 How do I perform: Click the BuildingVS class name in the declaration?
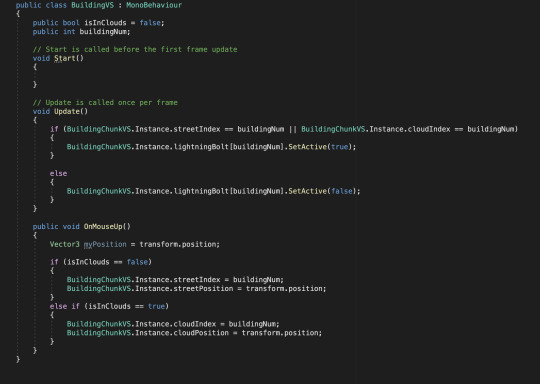click(92, 5)
